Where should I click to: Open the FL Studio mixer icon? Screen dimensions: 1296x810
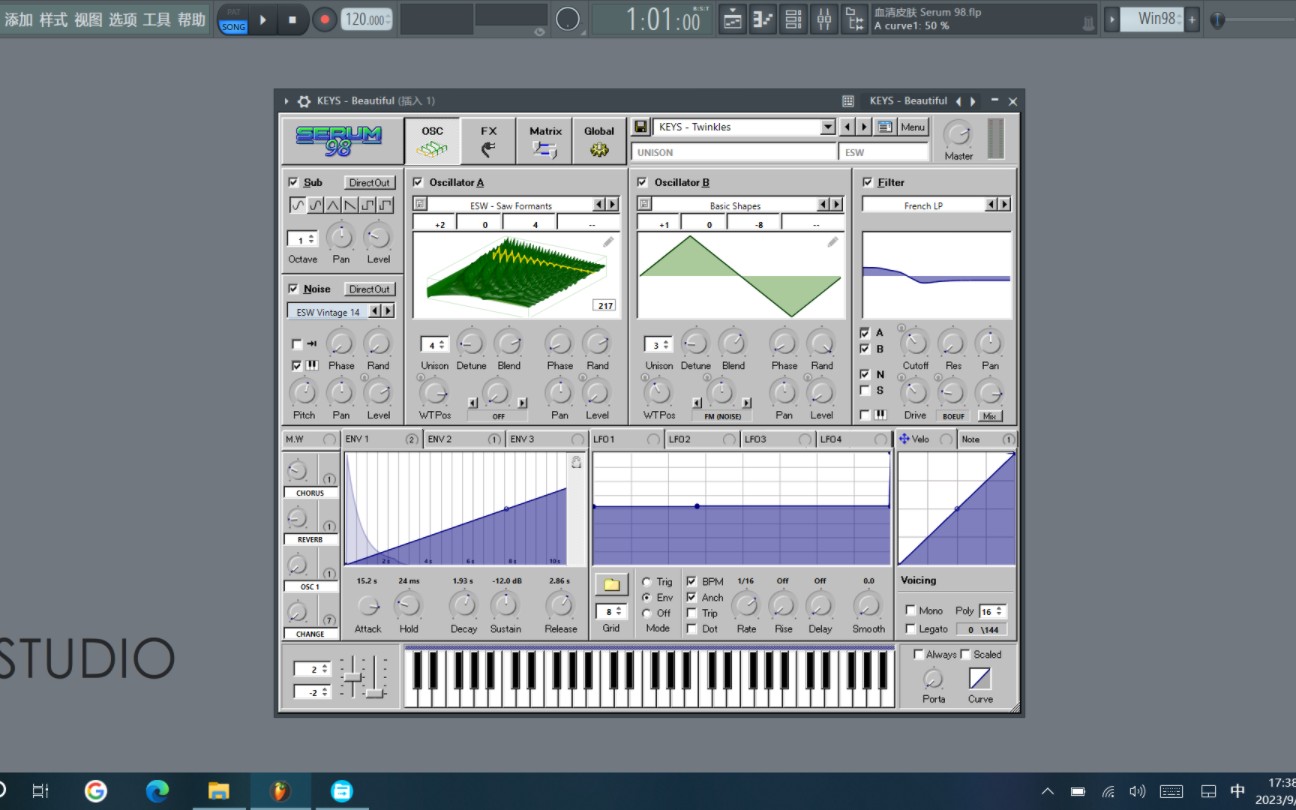[823, 19]
